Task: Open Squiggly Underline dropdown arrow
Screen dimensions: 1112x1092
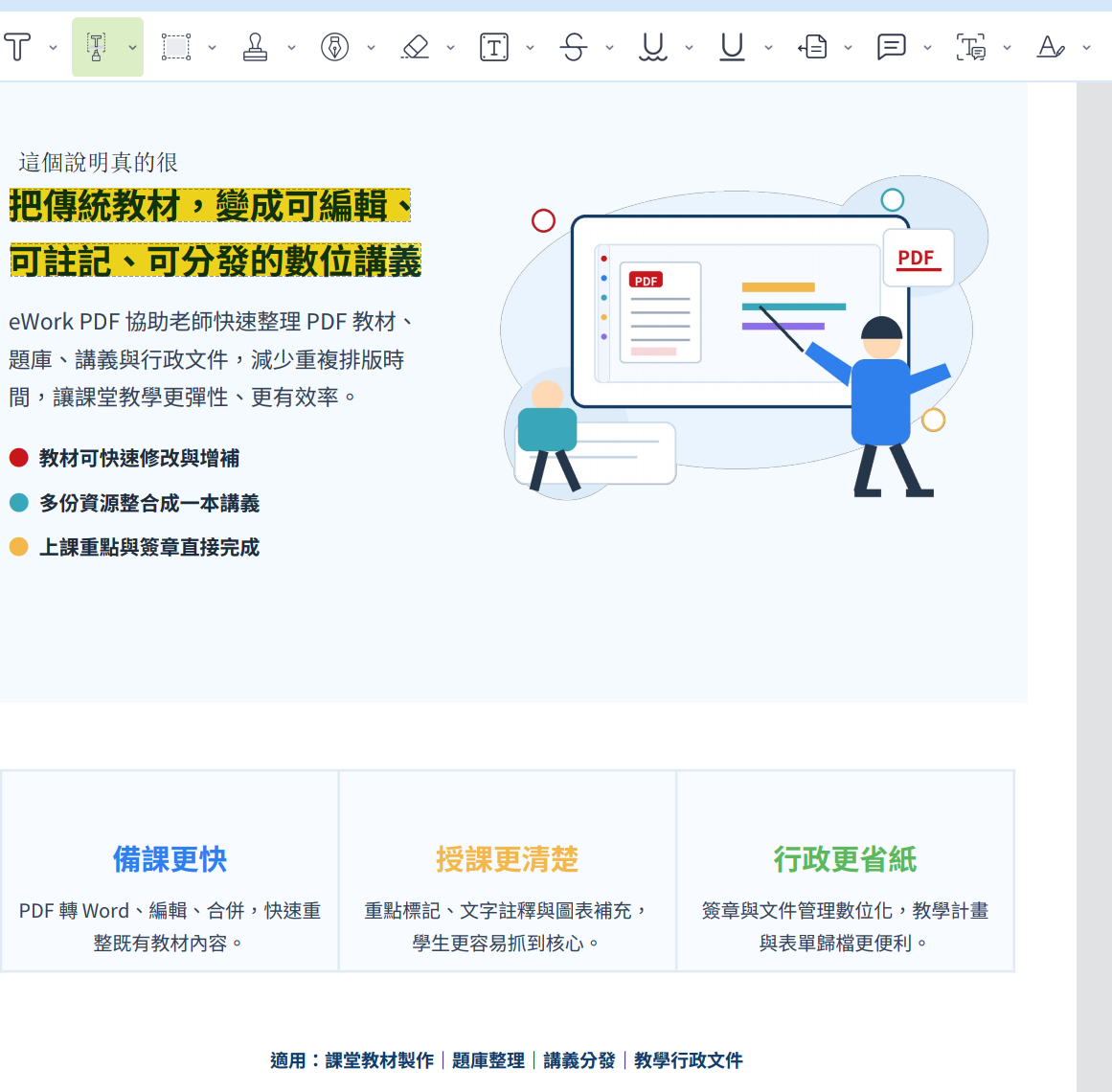Action: coord(689,48)
